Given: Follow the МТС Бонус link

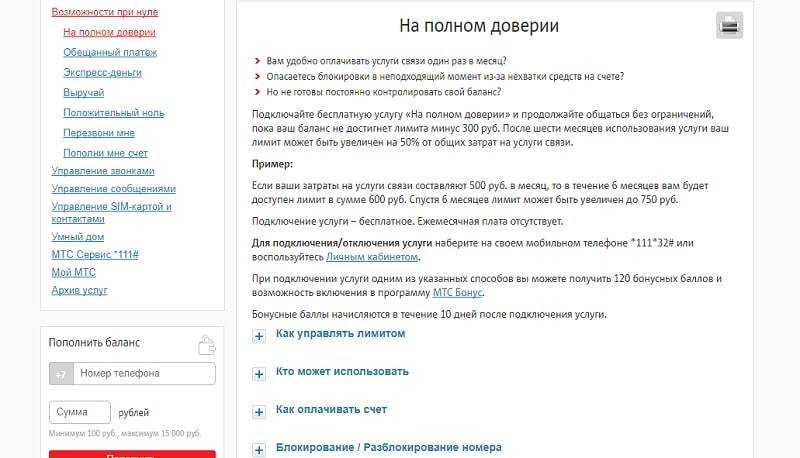Looking at the screenshot, I should click(x=457, y=293).
